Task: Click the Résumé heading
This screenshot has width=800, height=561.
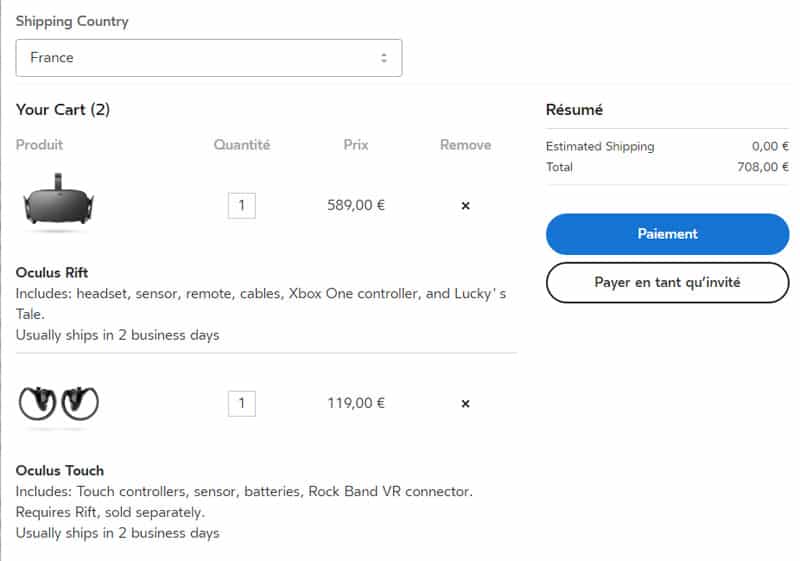Action: point(574,110)
